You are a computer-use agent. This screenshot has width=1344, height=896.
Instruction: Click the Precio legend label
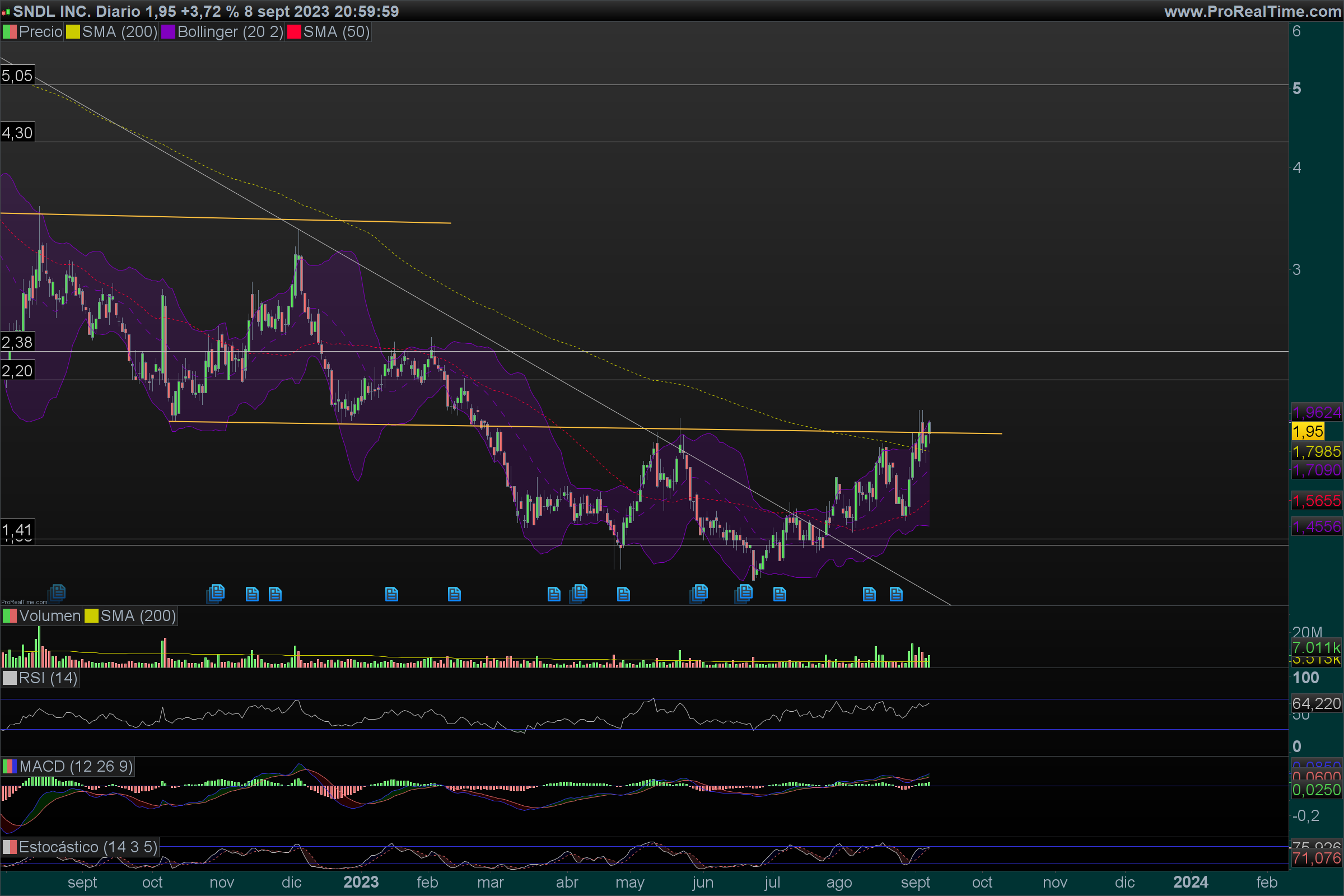(40, 32)
